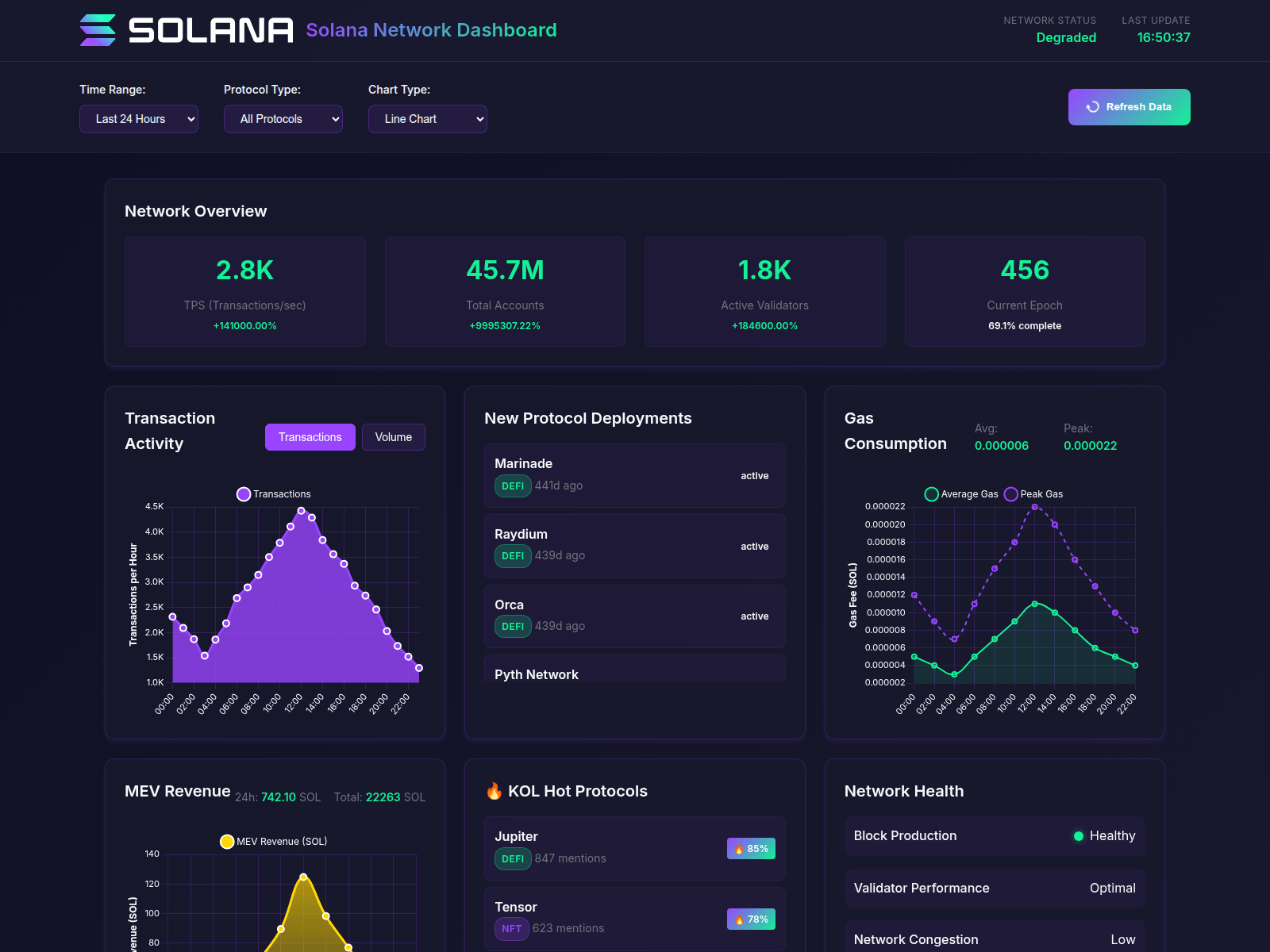The width and height of the screenshot is (1270, 952).
Task: Click the 16:50:37 last update time
Action: [x=1164, y=37]
